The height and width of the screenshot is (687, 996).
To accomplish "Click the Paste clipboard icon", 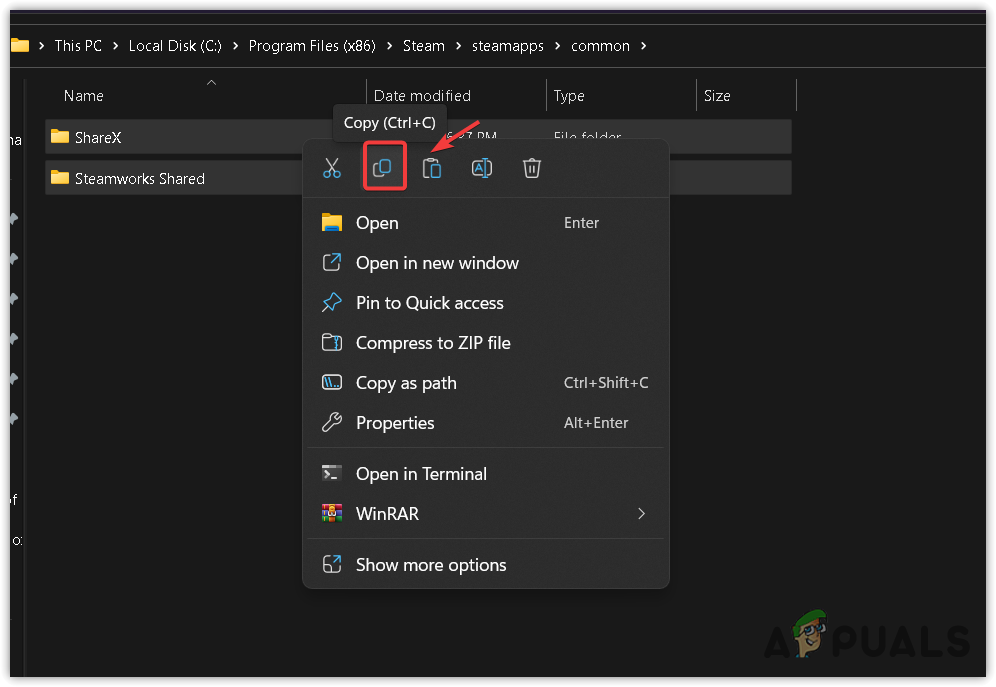I will pos(432,168).
